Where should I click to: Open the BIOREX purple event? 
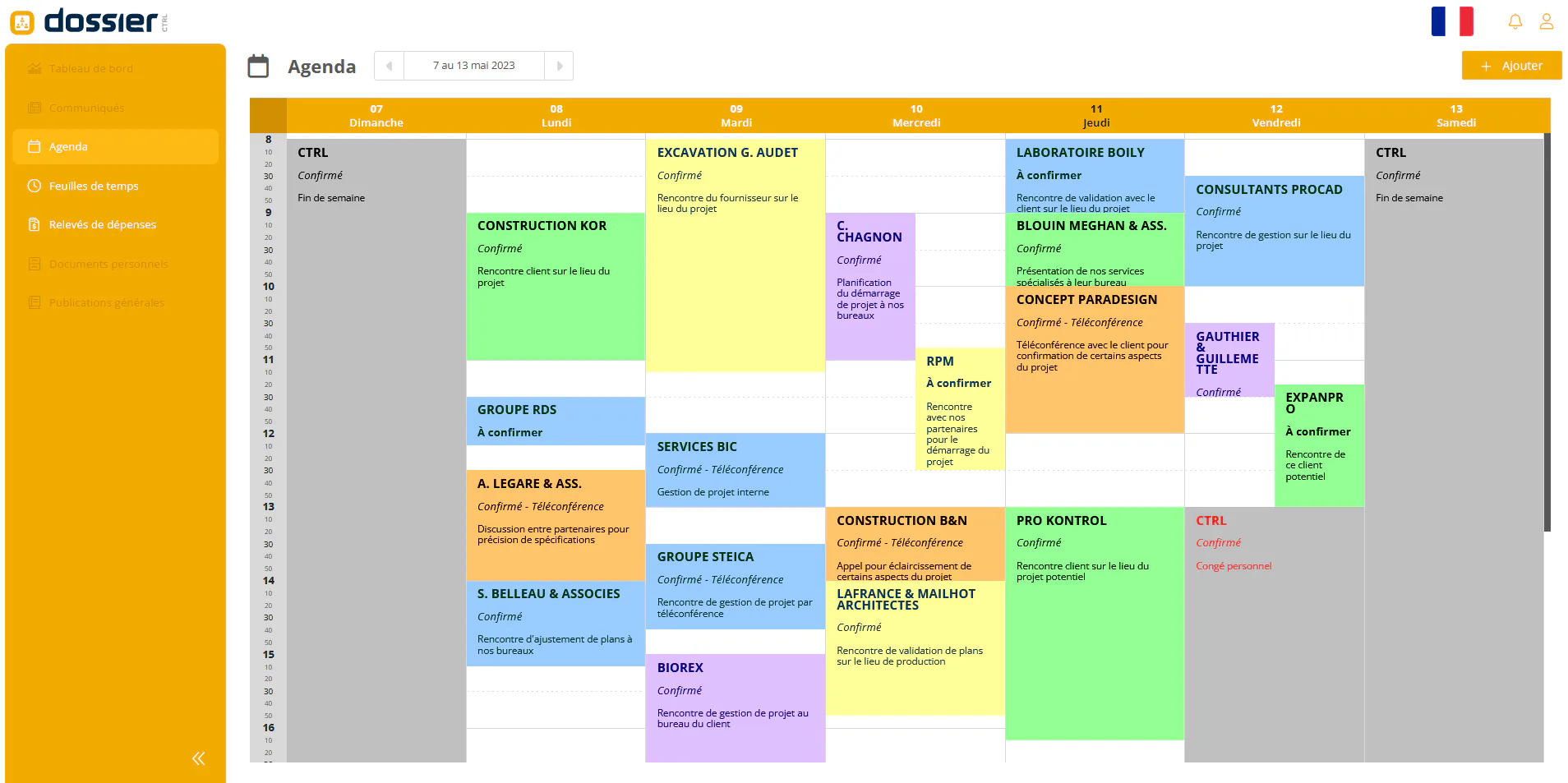(736, 708)
